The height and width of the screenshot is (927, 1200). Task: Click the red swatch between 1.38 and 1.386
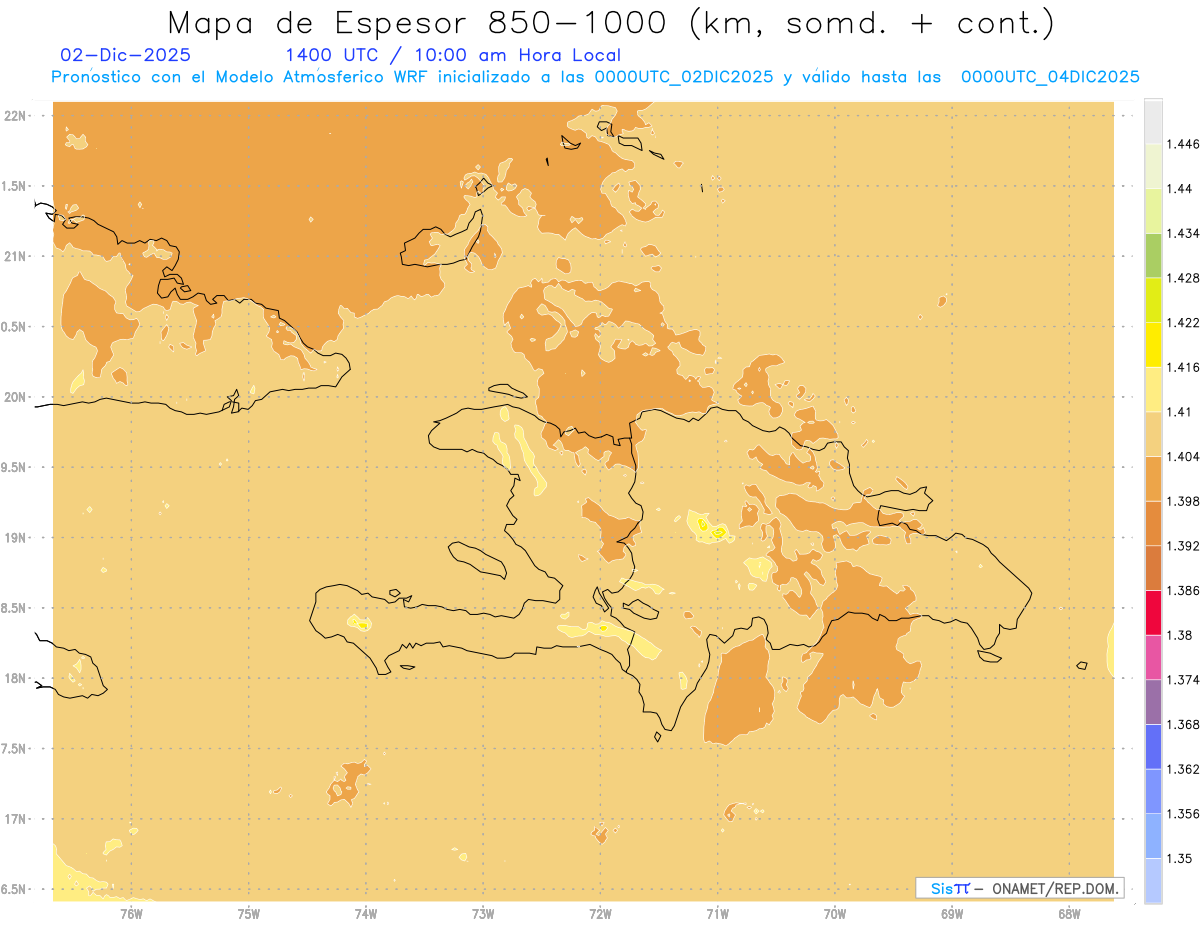point(1153,612)
